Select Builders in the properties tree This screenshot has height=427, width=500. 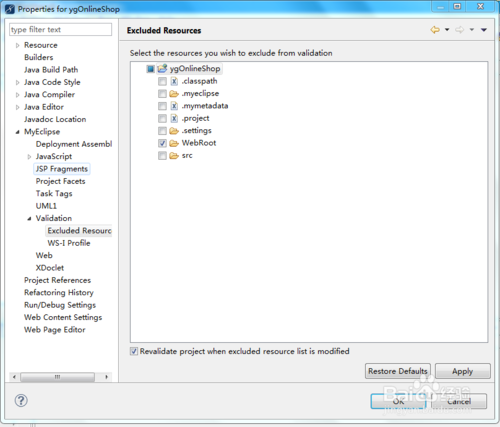pos(39,57)
